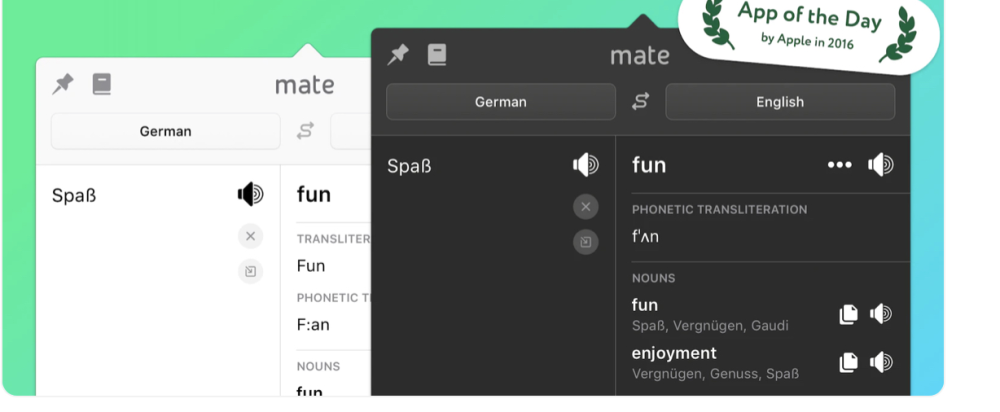Clear source text in dark window
The image size is (1000, 412).
point(585,207)
